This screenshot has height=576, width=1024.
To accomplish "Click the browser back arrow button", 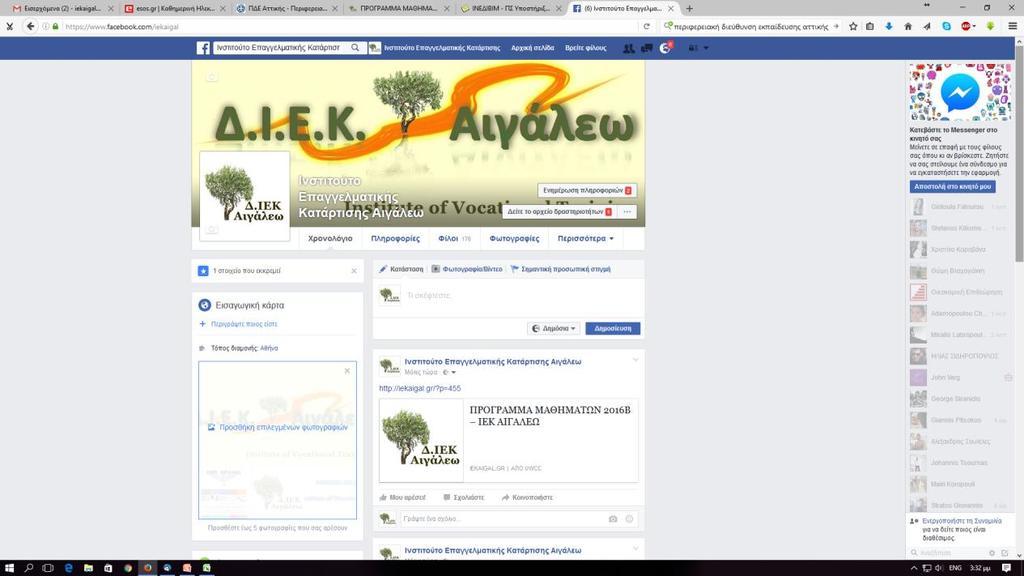I will coord(30,27).
